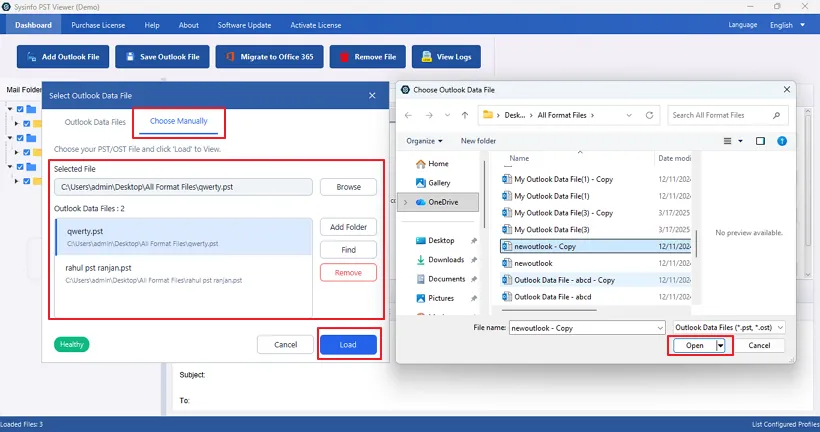Click New folder
The width and height of the screenshot is (820, 432).
click(479, 141)
